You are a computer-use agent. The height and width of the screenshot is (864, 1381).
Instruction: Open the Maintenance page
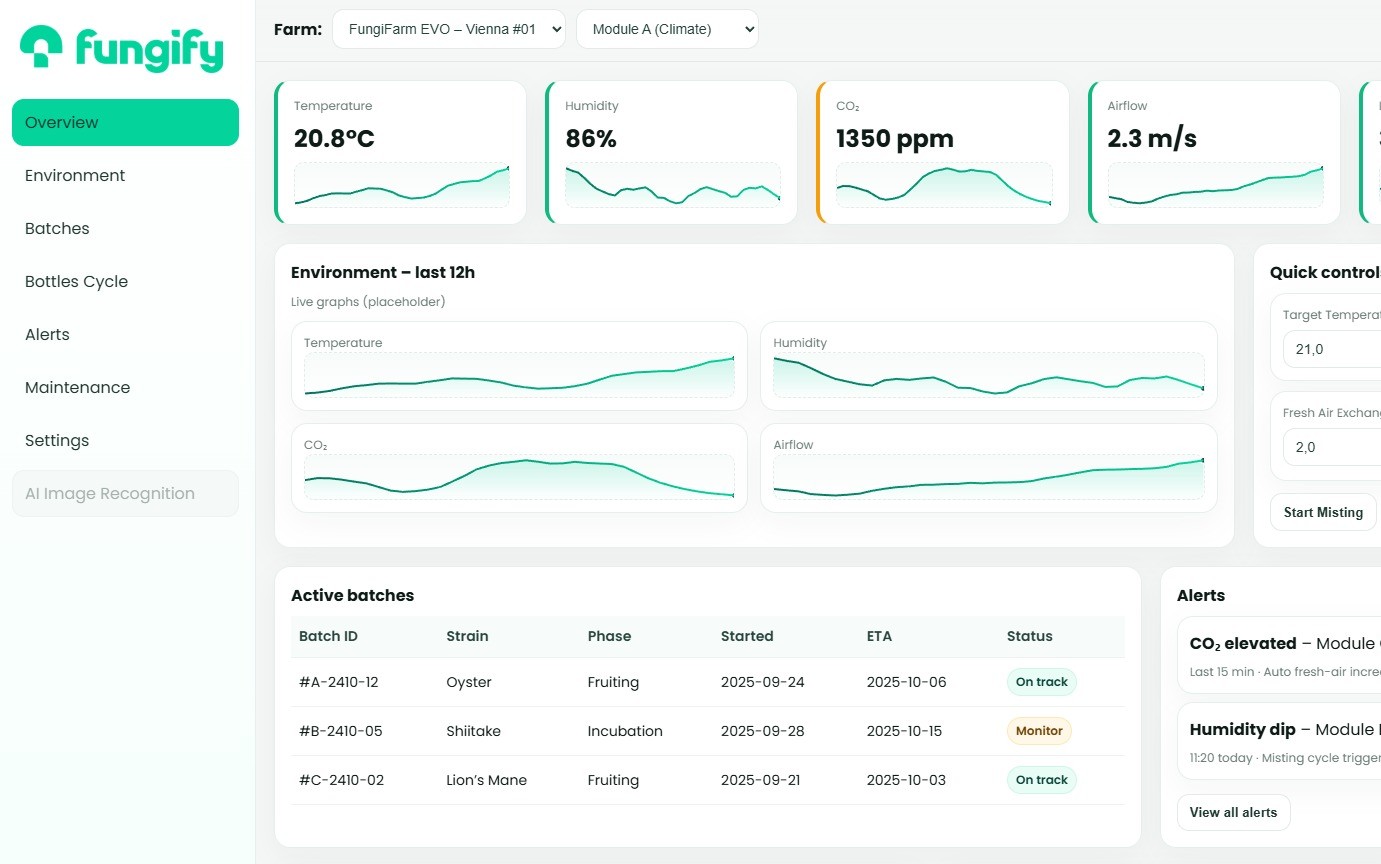click(77, 387)
